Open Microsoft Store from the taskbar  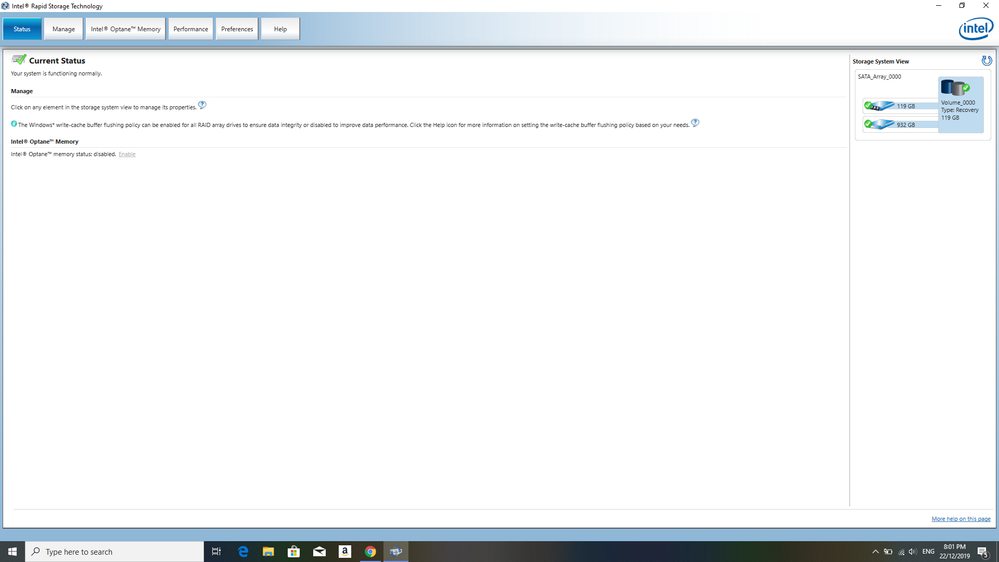[x=294, y=551]
